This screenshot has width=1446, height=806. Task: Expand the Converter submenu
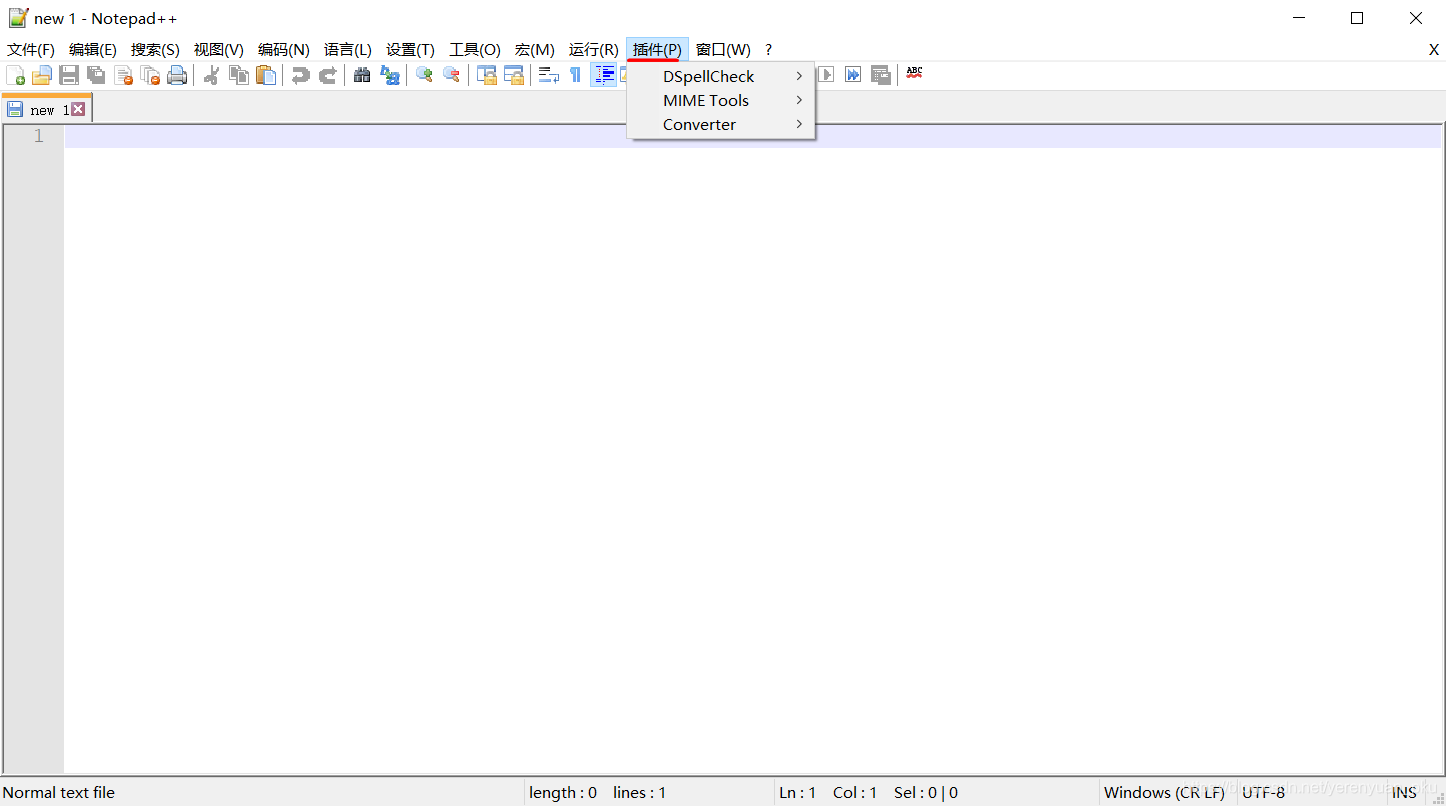[699, 124]
